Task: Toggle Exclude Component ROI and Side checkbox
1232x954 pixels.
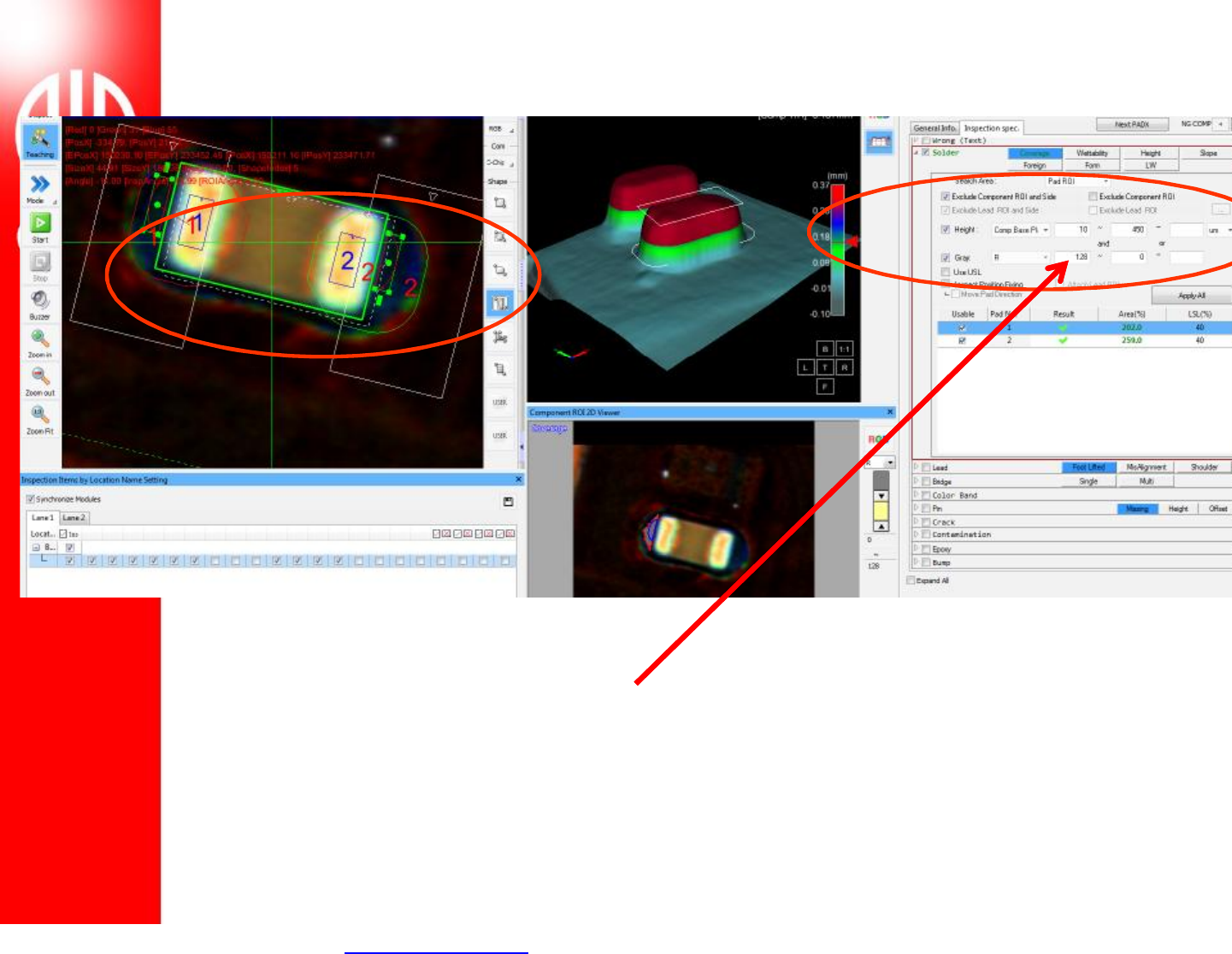Action: (946, 197)
